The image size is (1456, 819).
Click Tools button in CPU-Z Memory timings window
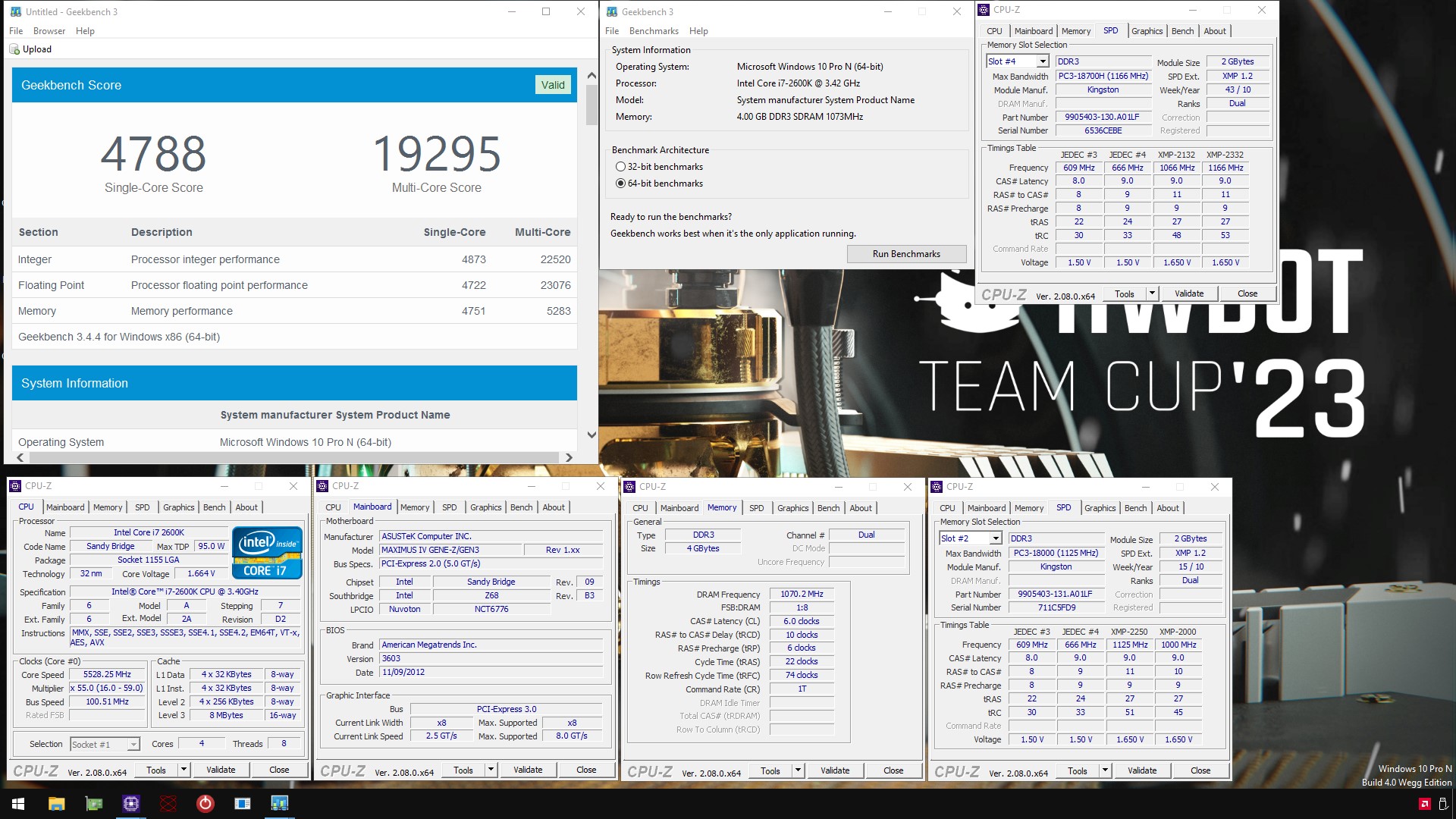(770, 770)
